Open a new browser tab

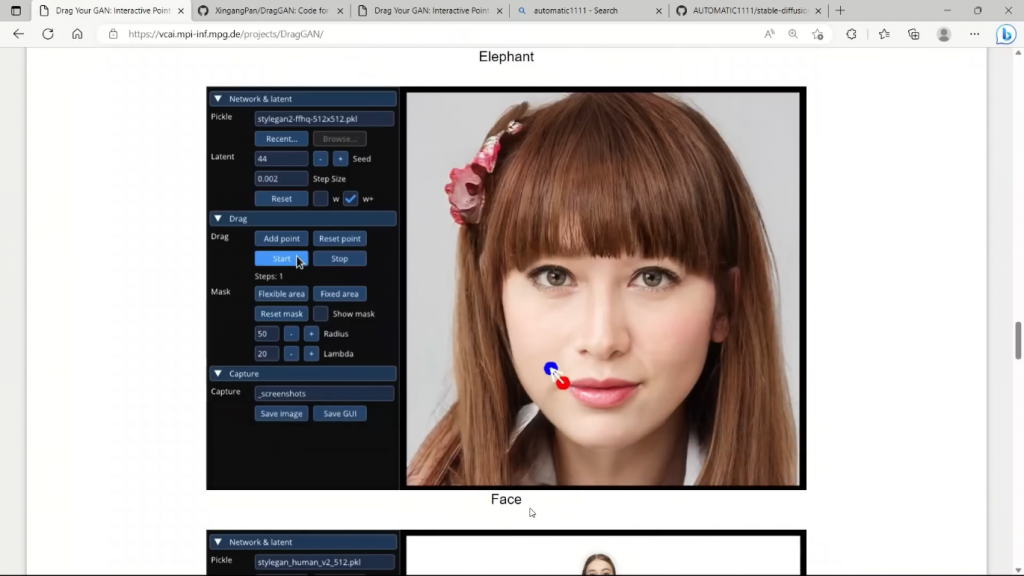(x=840, y=10)
